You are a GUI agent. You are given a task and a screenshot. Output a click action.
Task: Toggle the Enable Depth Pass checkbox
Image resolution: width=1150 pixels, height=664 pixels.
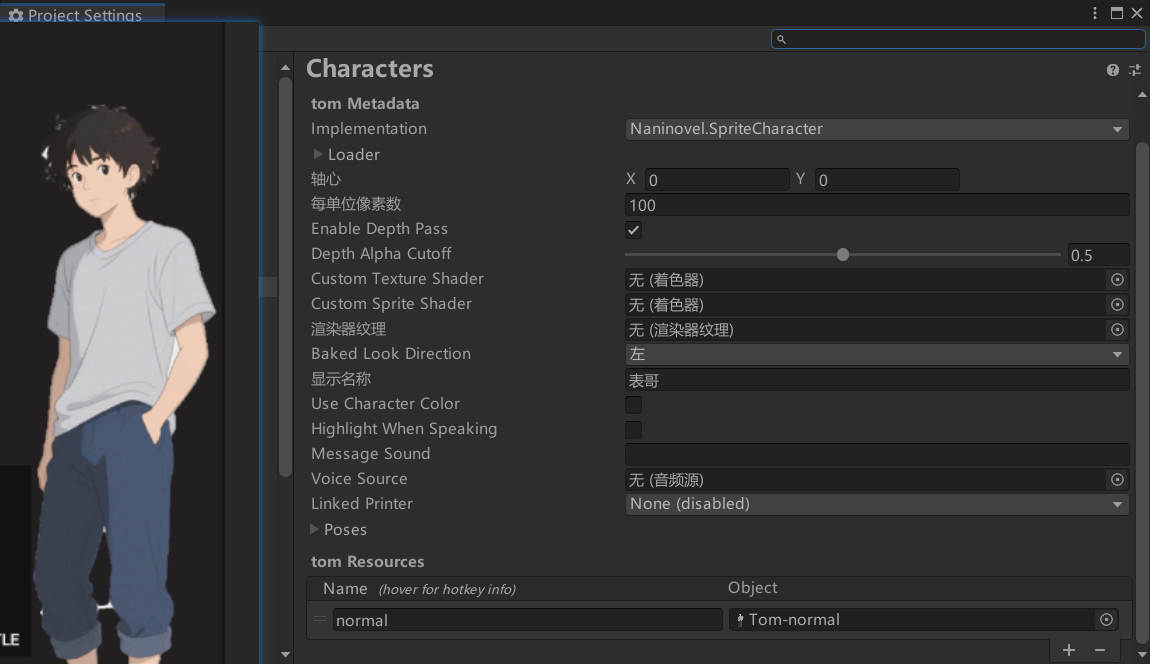tap(633, 230)
